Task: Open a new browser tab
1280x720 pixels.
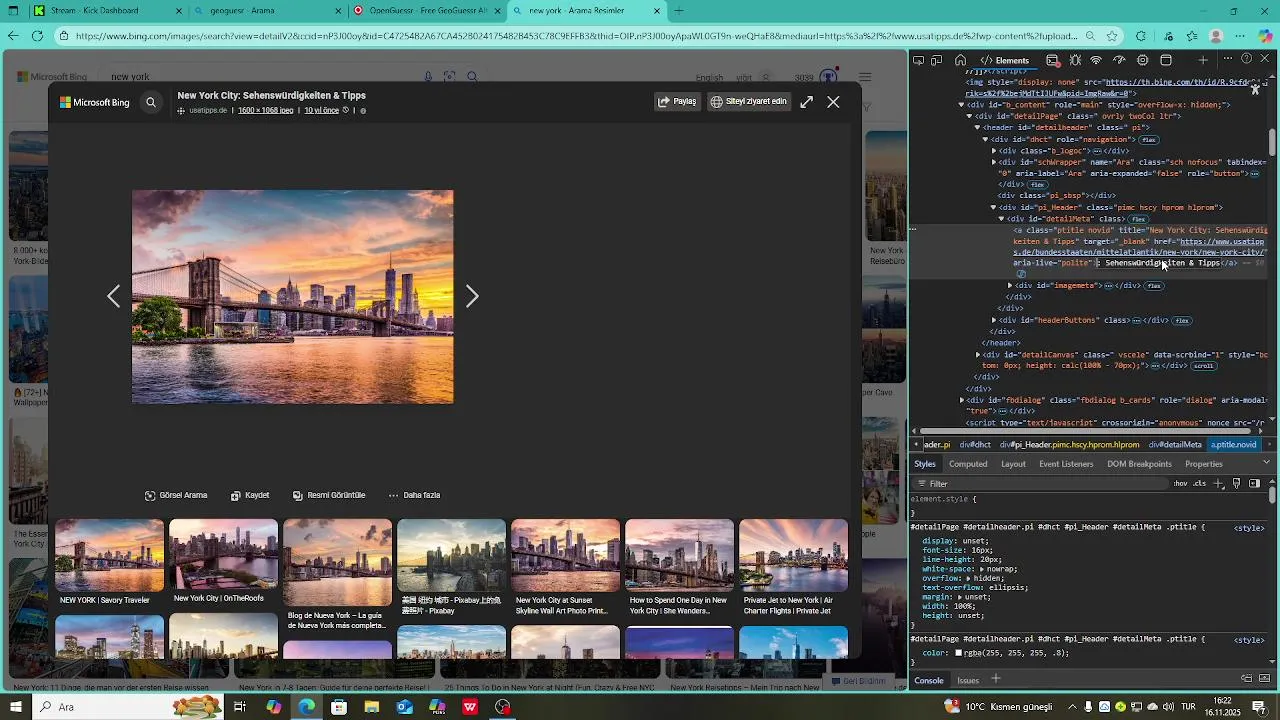Action: pyautogui.click(x=679, y=11)
